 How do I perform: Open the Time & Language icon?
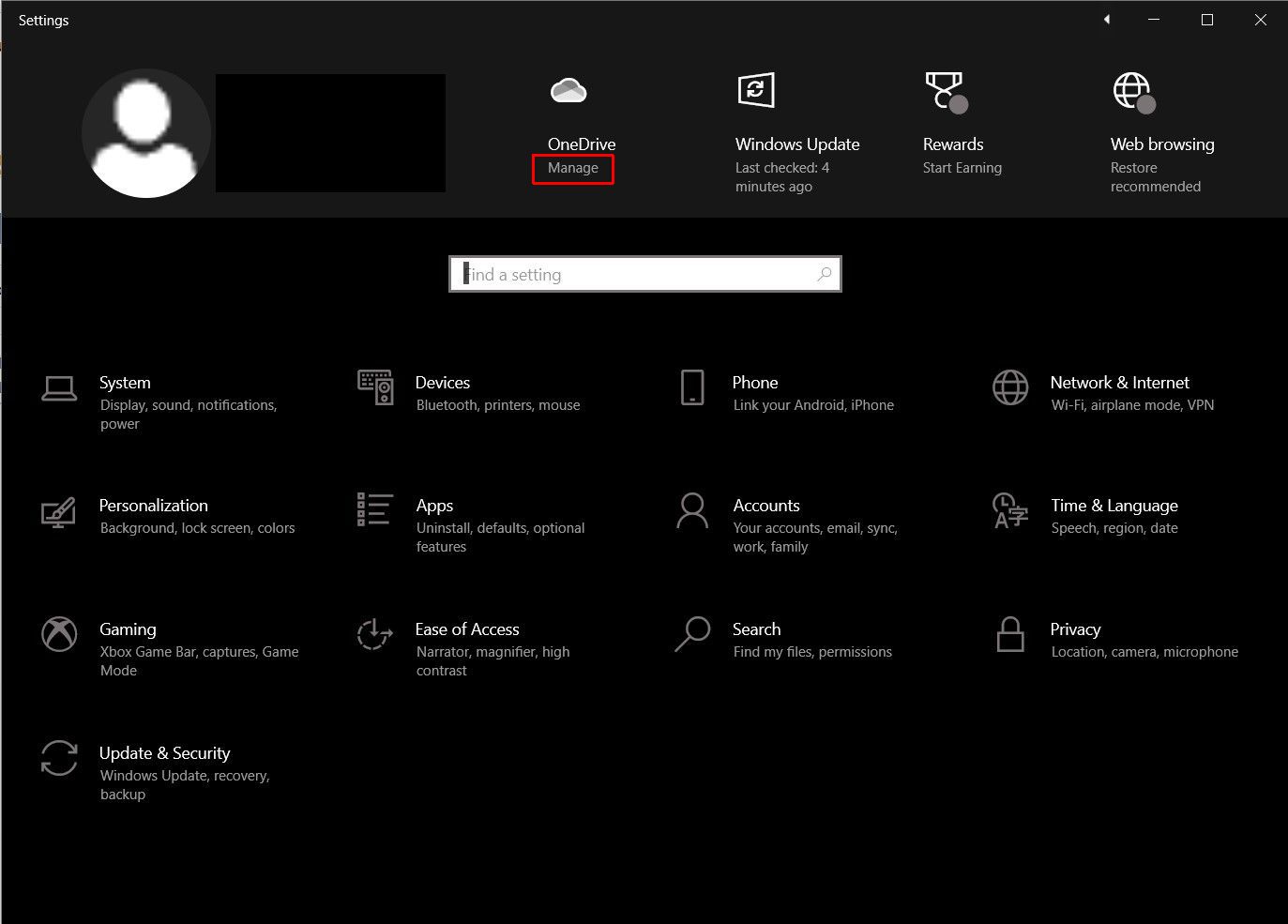point(1010,510)
